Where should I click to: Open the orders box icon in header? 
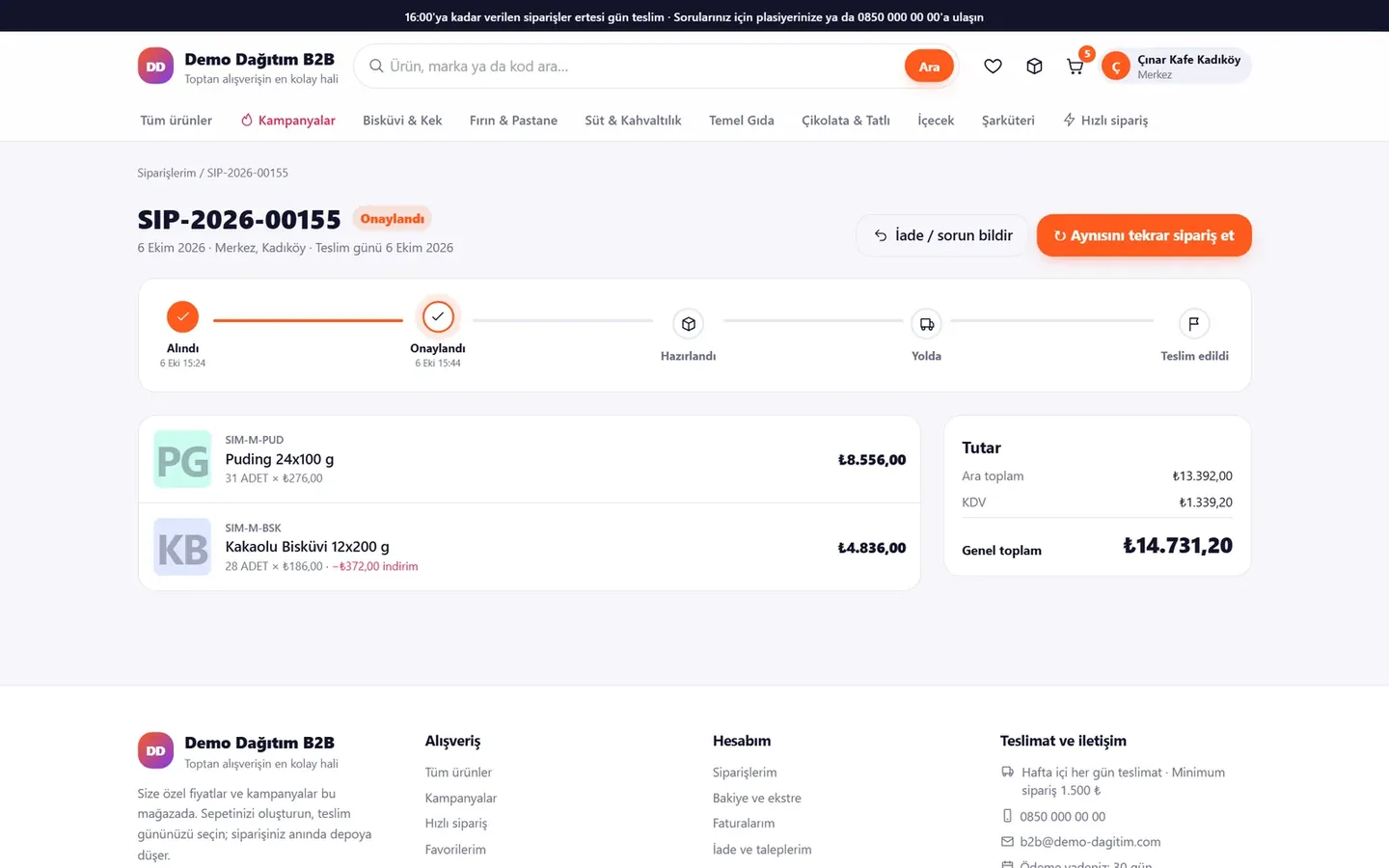1034,67
